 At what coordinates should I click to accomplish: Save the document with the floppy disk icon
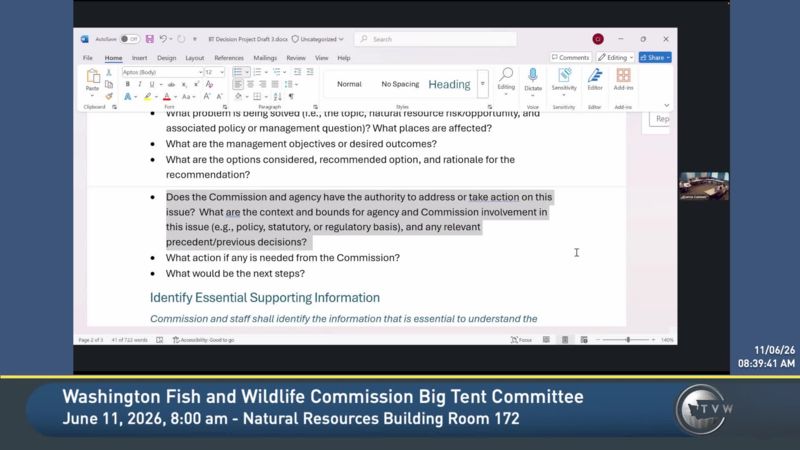tap(149, 39)
